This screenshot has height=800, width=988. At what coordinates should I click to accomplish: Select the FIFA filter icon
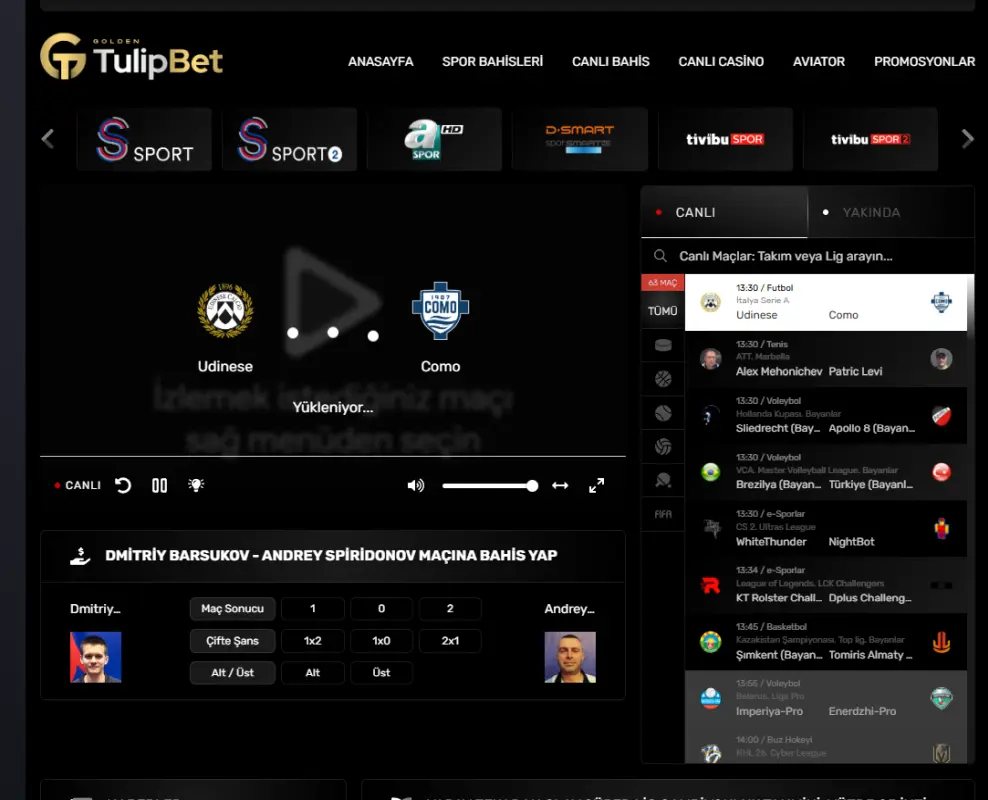click(663, 514)
